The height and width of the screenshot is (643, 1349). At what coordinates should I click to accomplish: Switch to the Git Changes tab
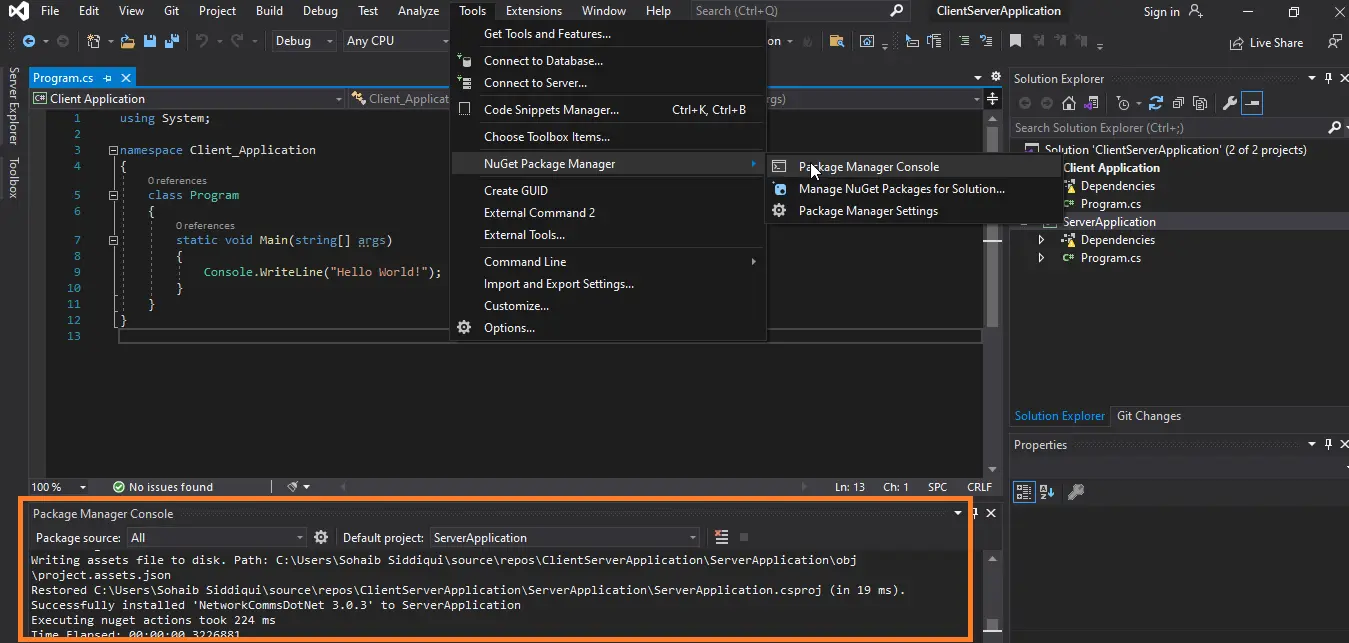click(1148, 416)
